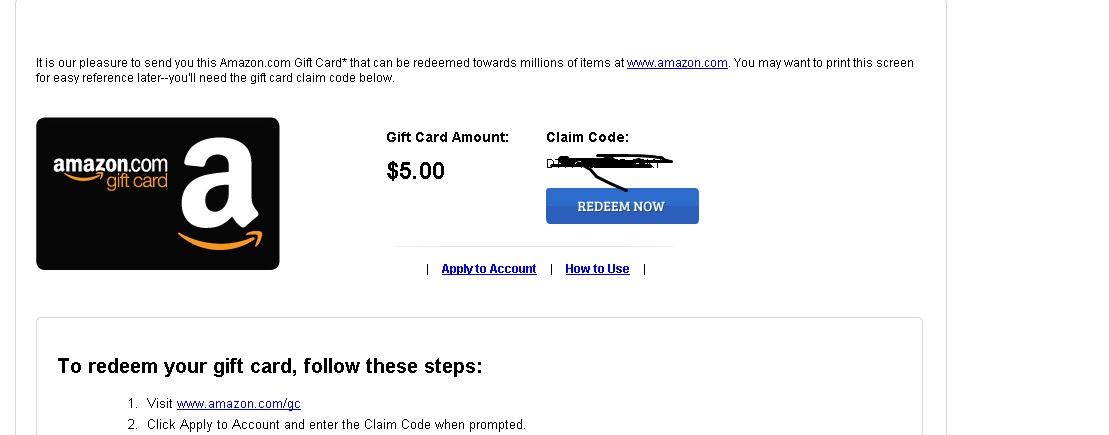Visit the www.amazon.com/gc link in step 1
The image size is (1109, 435).
coord(238,404)
